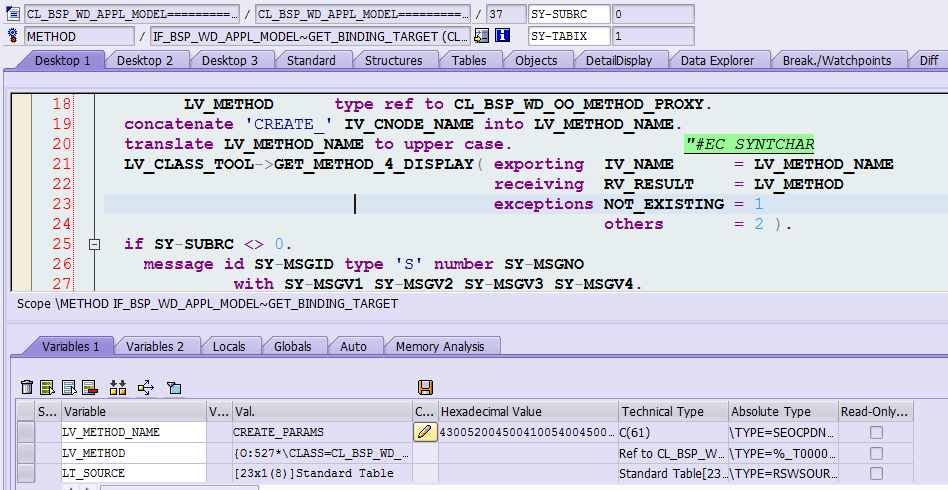Click the LV_METHOD variable cell
The height and width of the screenshot is (490, 948).
134,453
